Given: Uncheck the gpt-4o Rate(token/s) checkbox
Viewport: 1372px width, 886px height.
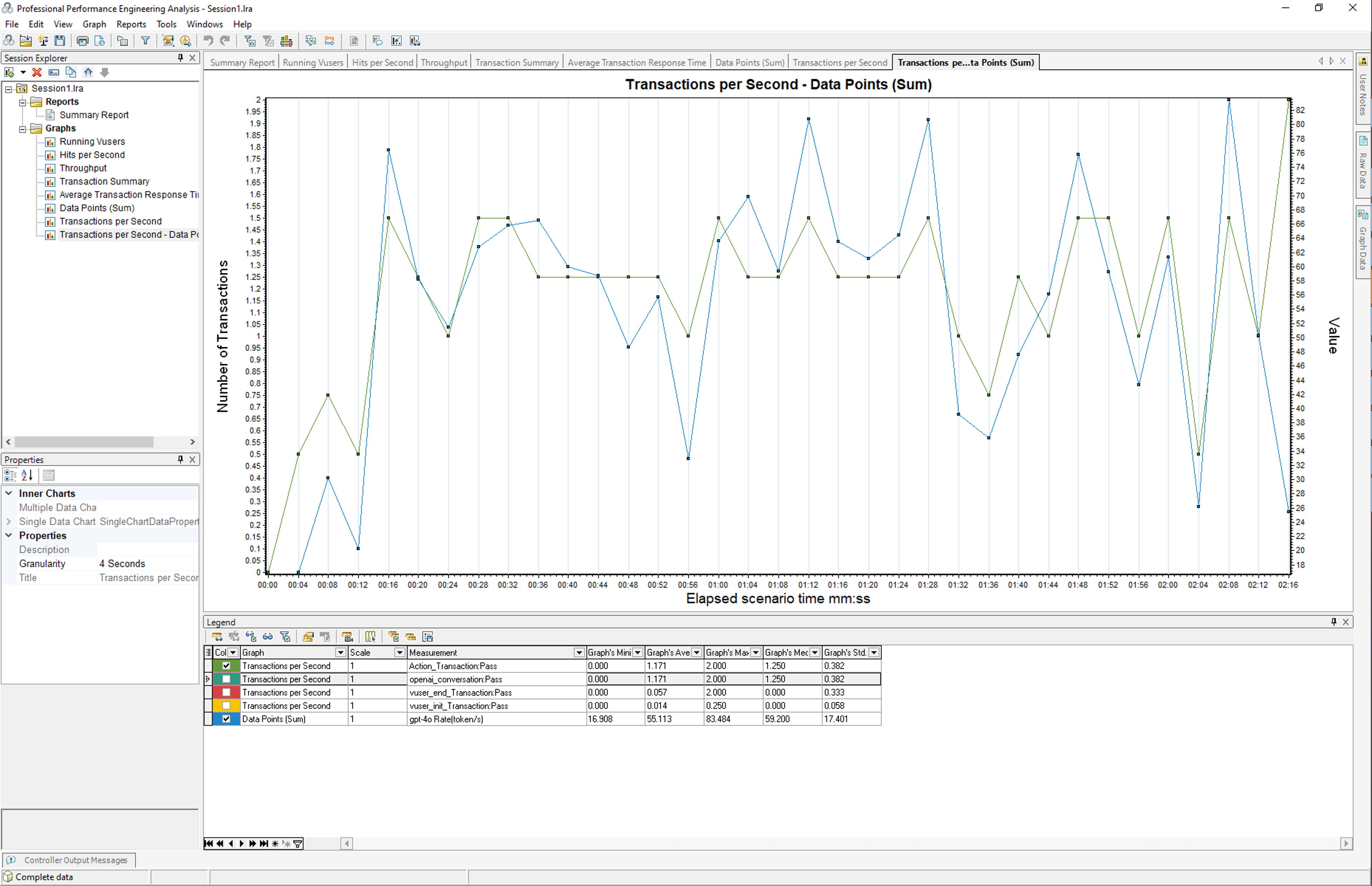Looking at the screenshot, I should click(x=226, y=718).
